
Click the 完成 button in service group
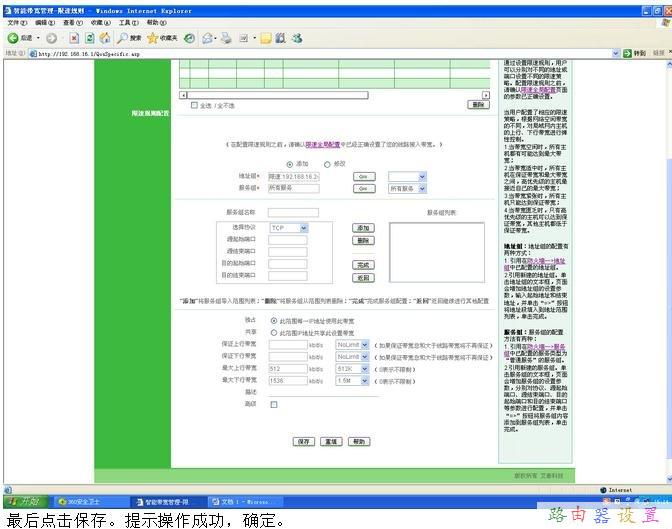pos(363,265)
